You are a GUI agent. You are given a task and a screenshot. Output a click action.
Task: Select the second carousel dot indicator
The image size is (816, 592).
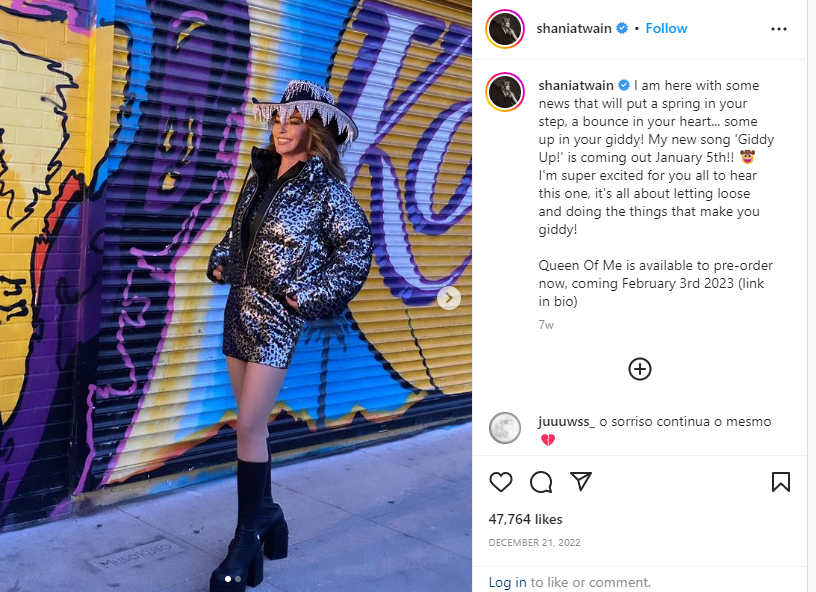click(x=238, y=578)
